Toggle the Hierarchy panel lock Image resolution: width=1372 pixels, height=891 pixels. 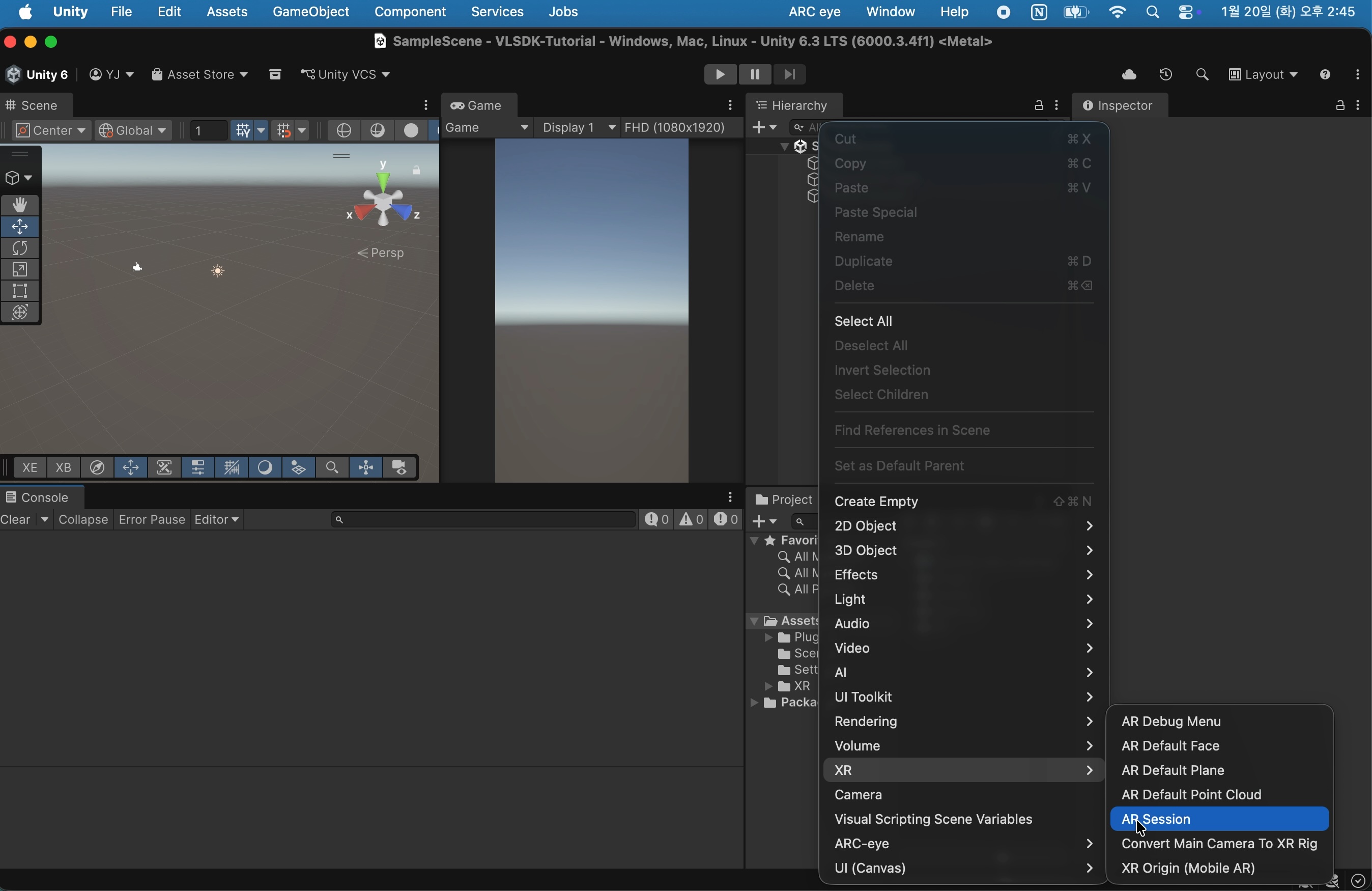[x=1038, y=105]
